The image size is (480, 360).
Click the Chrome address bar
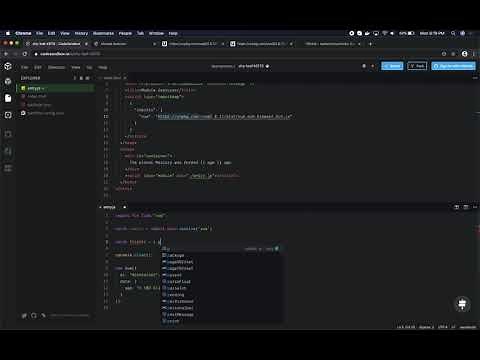pyautogui.click(x=233, y=54)
